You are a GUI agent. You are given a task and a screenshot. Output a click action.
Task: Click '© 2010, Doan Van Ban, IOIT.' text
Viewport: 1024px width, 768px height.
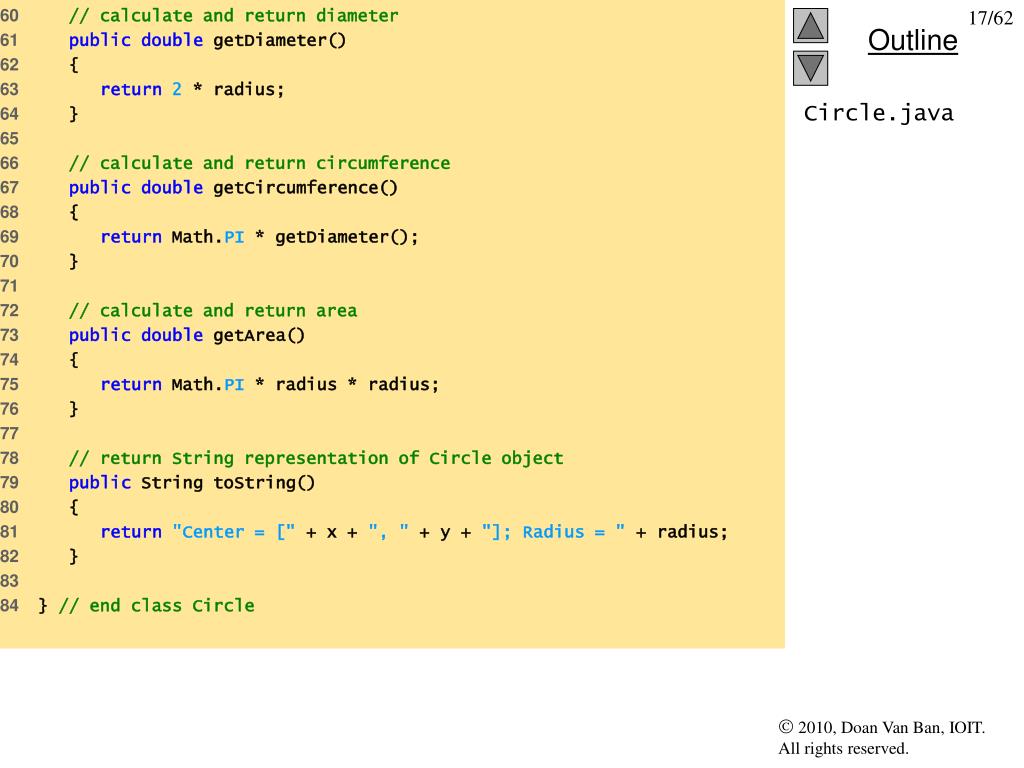882,728
